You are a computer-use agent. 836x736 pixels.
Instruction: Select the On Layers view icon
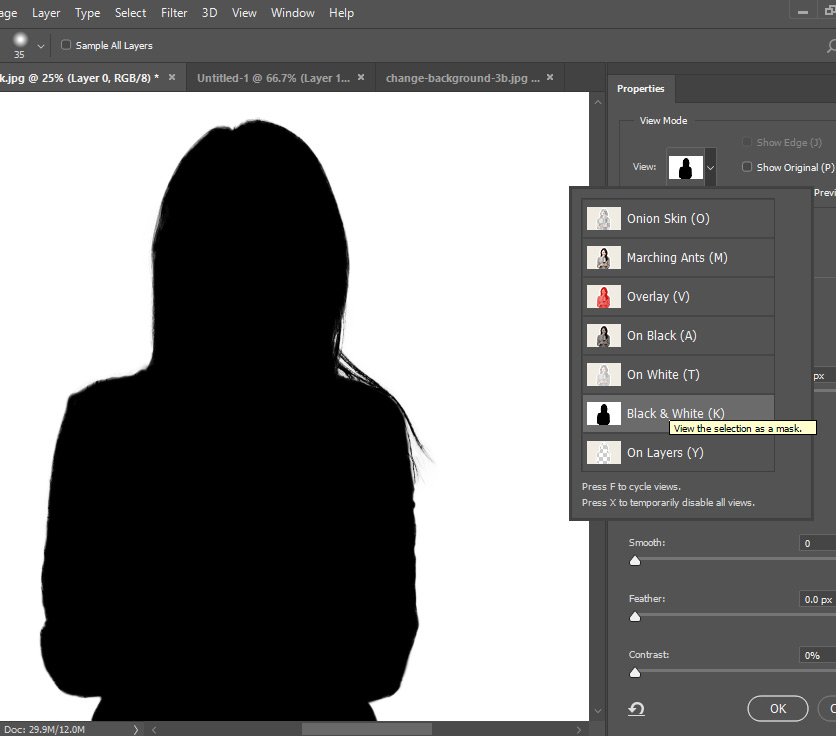coord(603,453)
